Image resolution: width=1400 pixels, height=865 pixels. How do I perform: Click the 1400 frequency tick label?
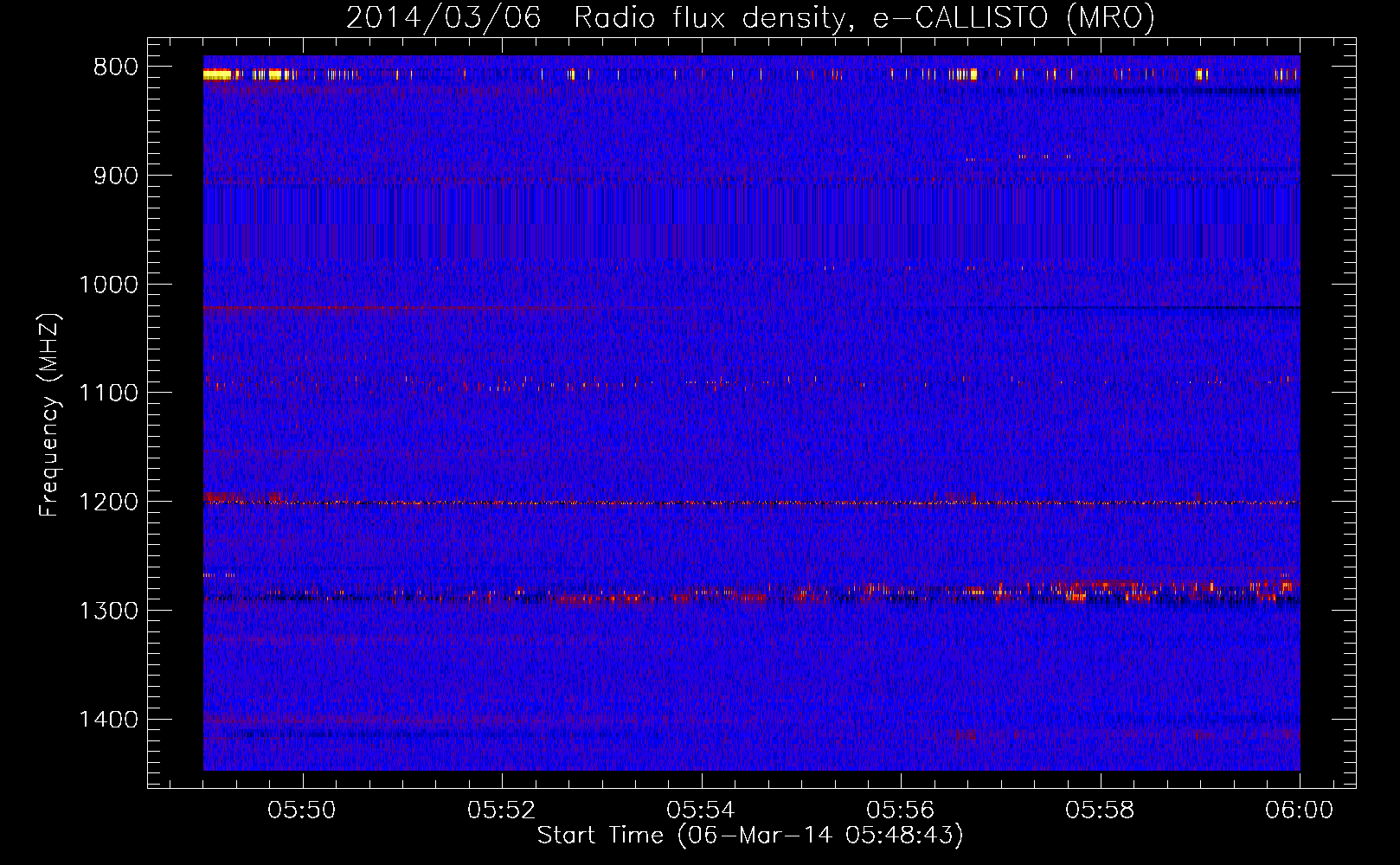tap(108, 720)
